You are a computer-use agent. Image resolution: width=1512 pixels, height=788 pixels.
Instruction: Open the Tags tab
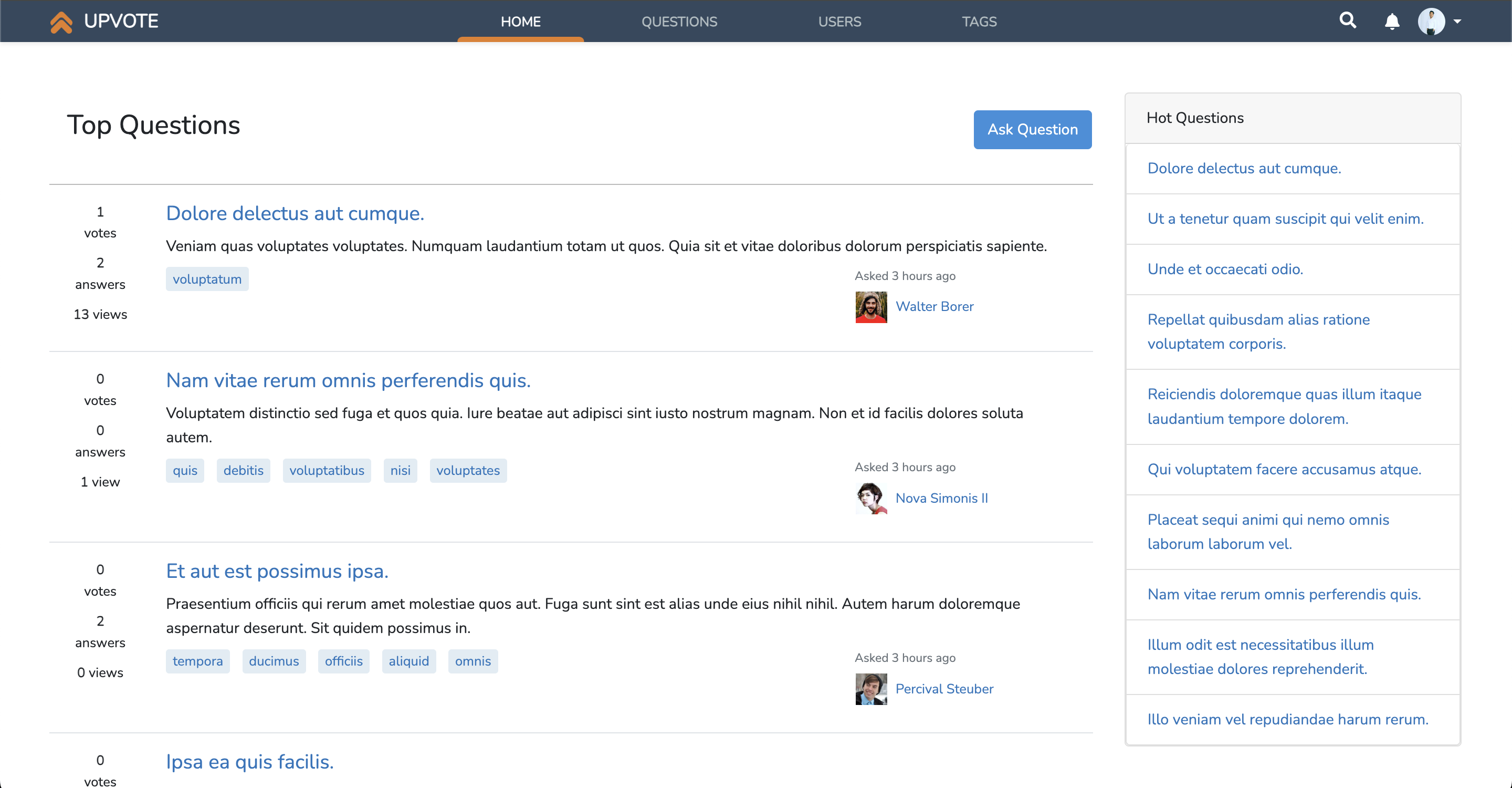[x=979, y=22]
